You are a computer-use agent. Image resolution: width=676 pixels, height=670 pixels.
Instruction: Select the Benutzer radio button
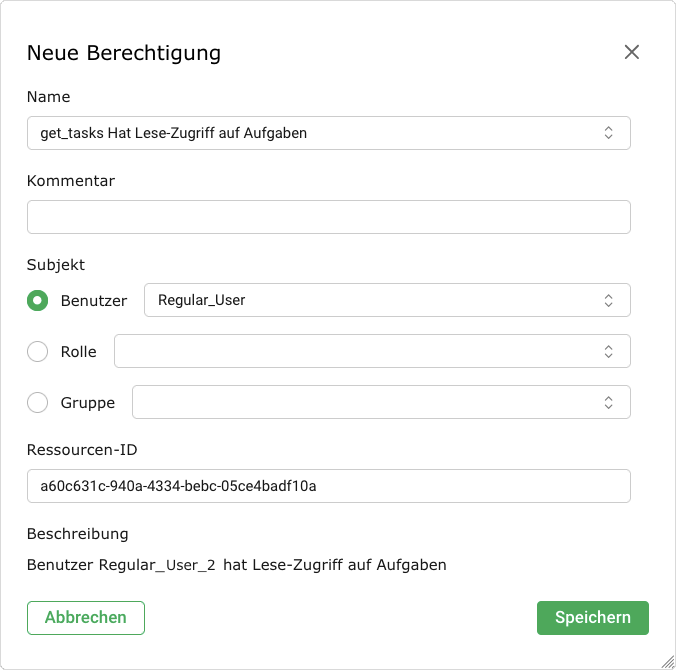(38, 300)
